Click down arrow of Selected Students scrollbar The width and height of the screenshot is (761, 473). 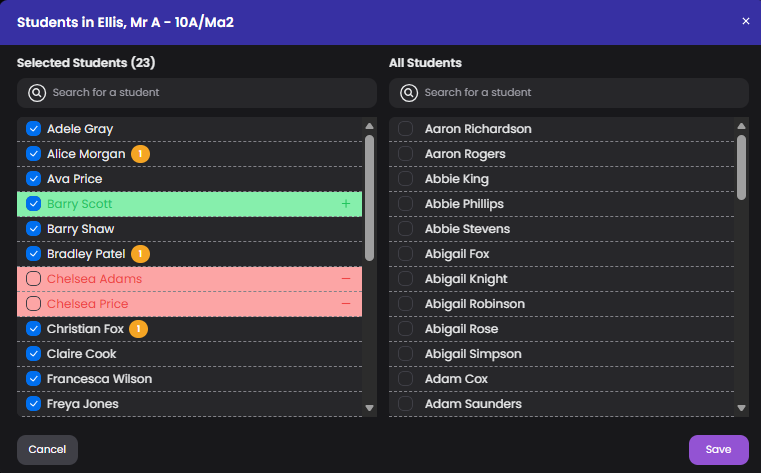point(369,408)
